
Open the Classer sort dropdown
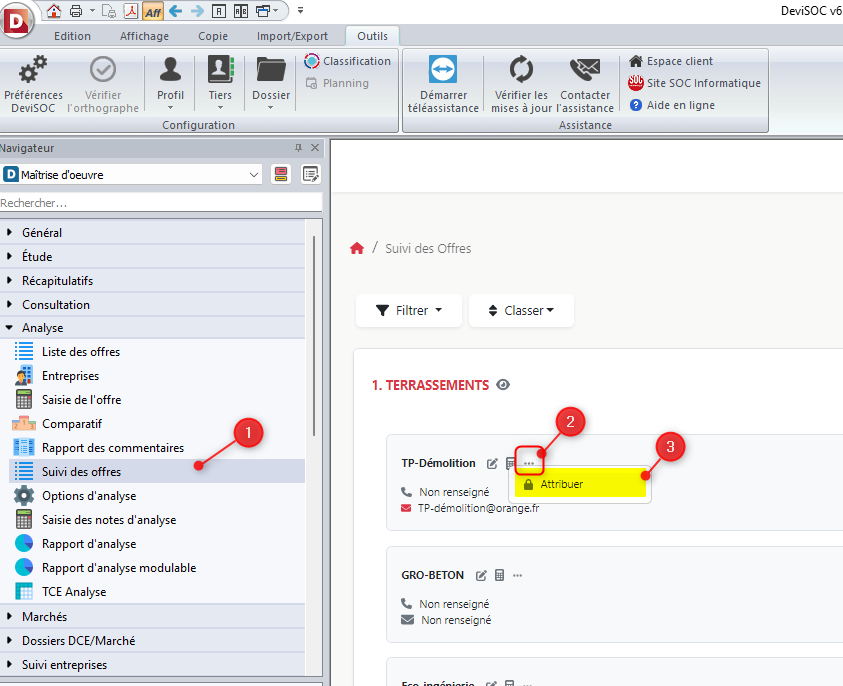521,311
